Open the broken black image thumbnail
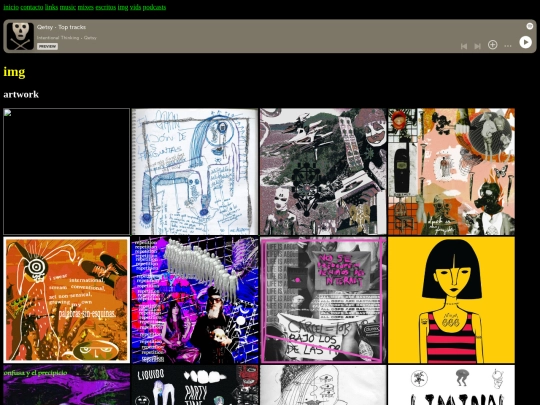Viewport: 540px width, 405px height. (66, 172)
